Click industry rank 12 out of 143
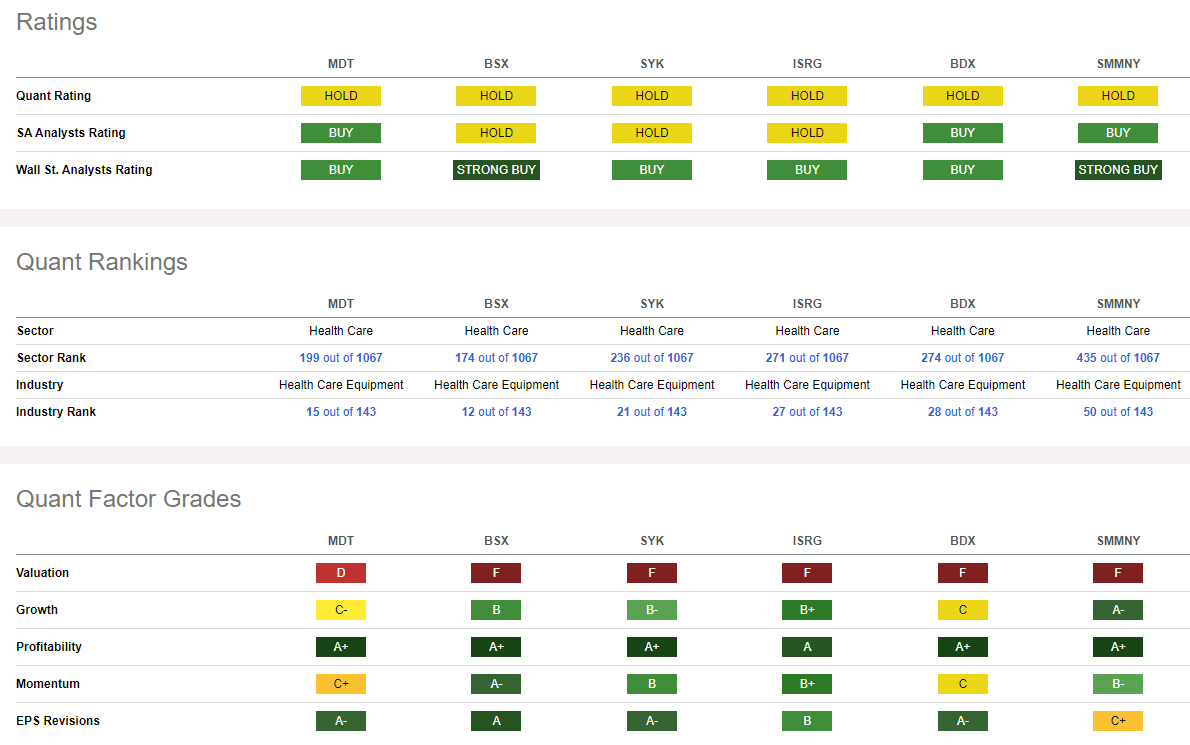The height and width of the screenshot is (745, 1190). tap(496, 412)
